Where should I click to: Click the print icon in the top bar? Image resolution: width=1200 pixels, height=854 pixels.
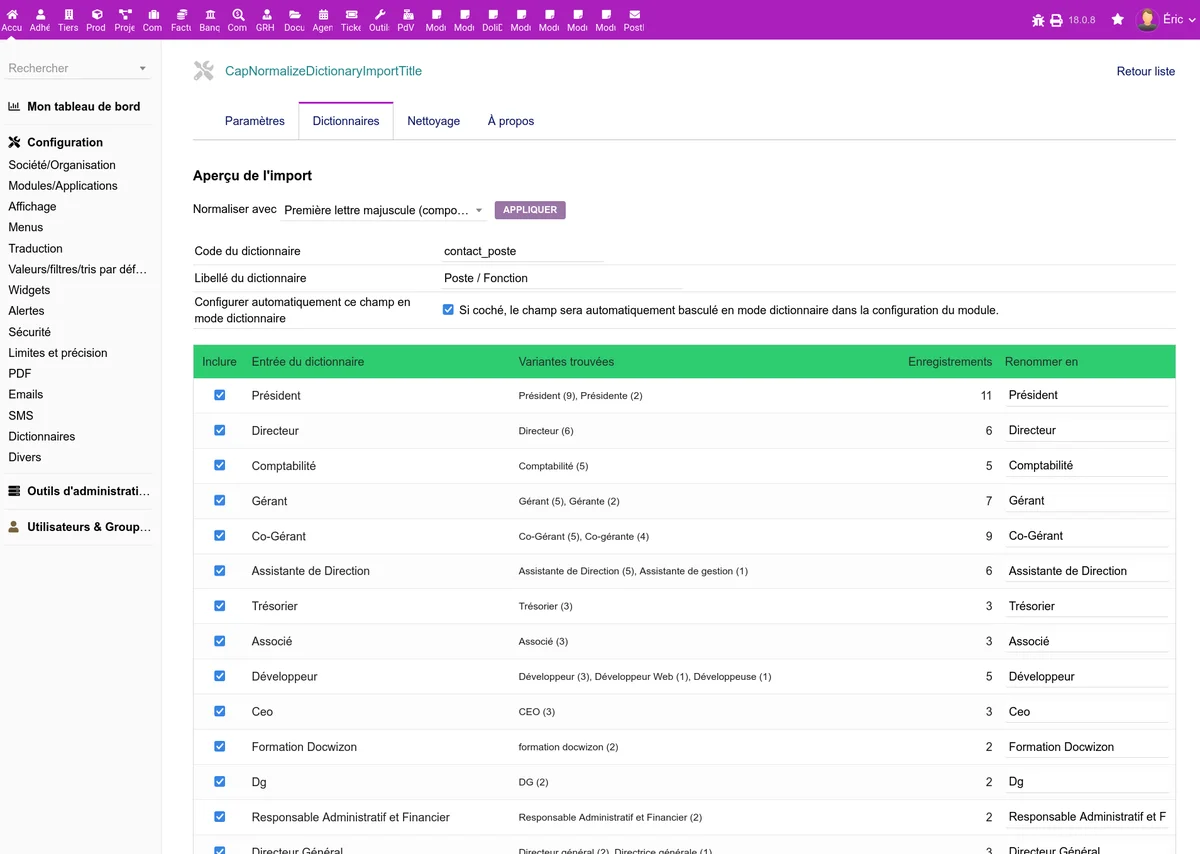[1056, 20]
